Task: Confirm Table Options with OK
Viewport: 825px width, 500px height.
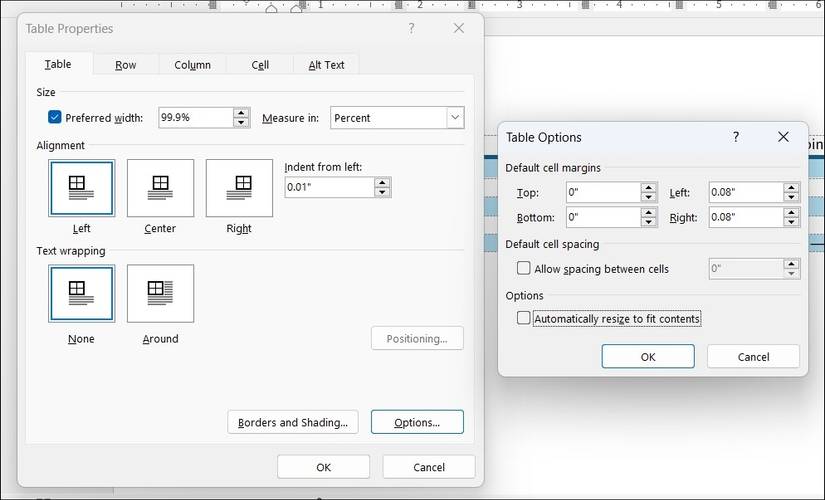Action: pos(648,356)
